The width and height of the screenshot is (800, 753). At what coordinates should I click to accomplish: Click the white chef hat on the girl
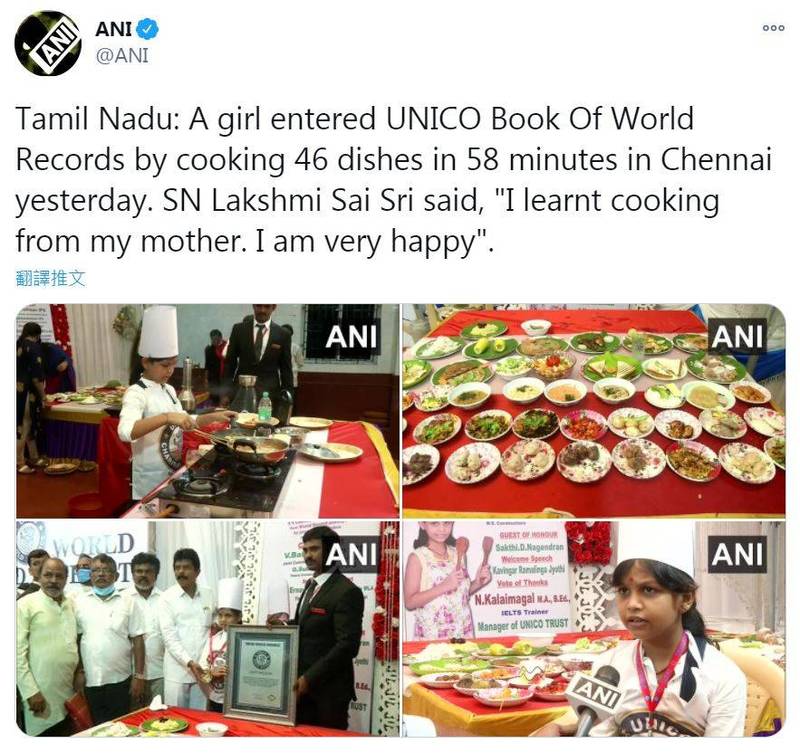[x=159, y=332]
